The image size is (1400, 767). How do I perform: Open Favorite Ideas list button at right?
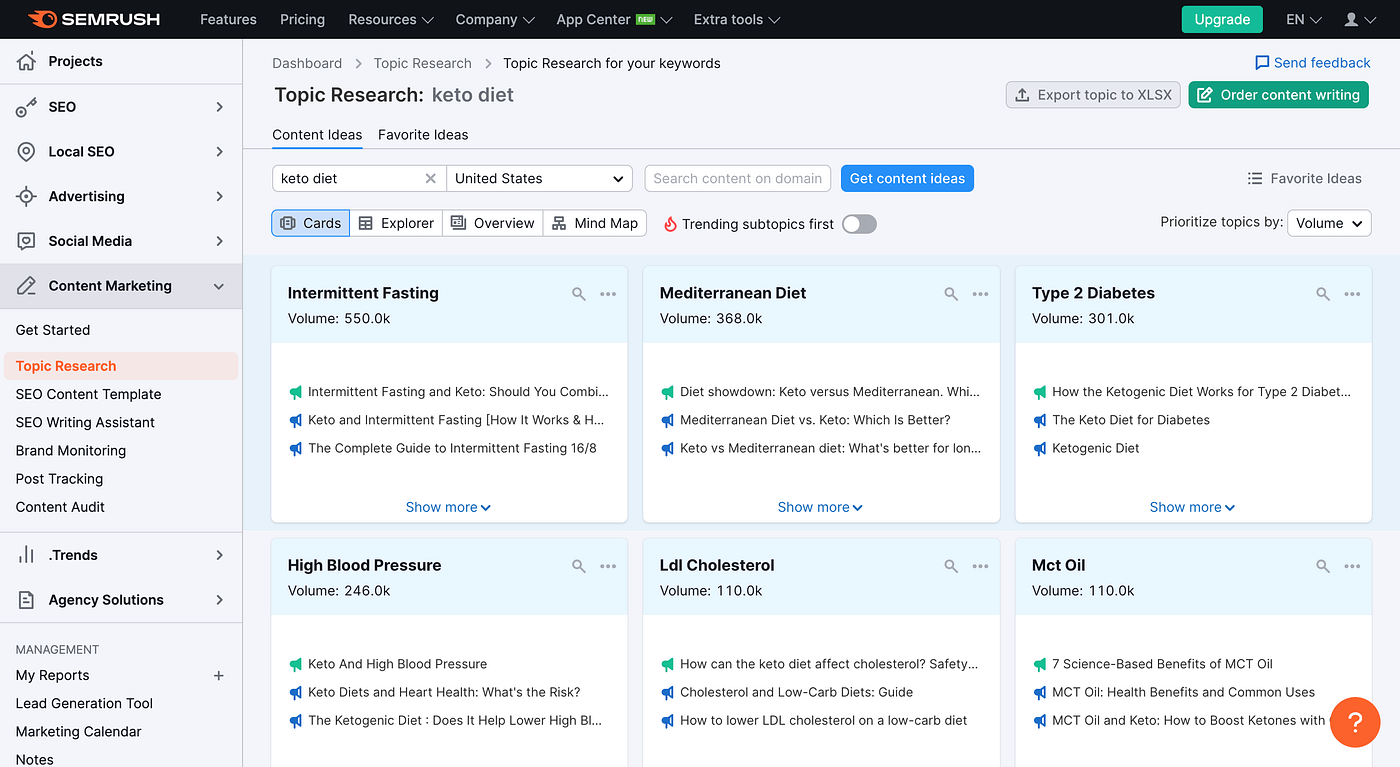tap(1304, 178)
